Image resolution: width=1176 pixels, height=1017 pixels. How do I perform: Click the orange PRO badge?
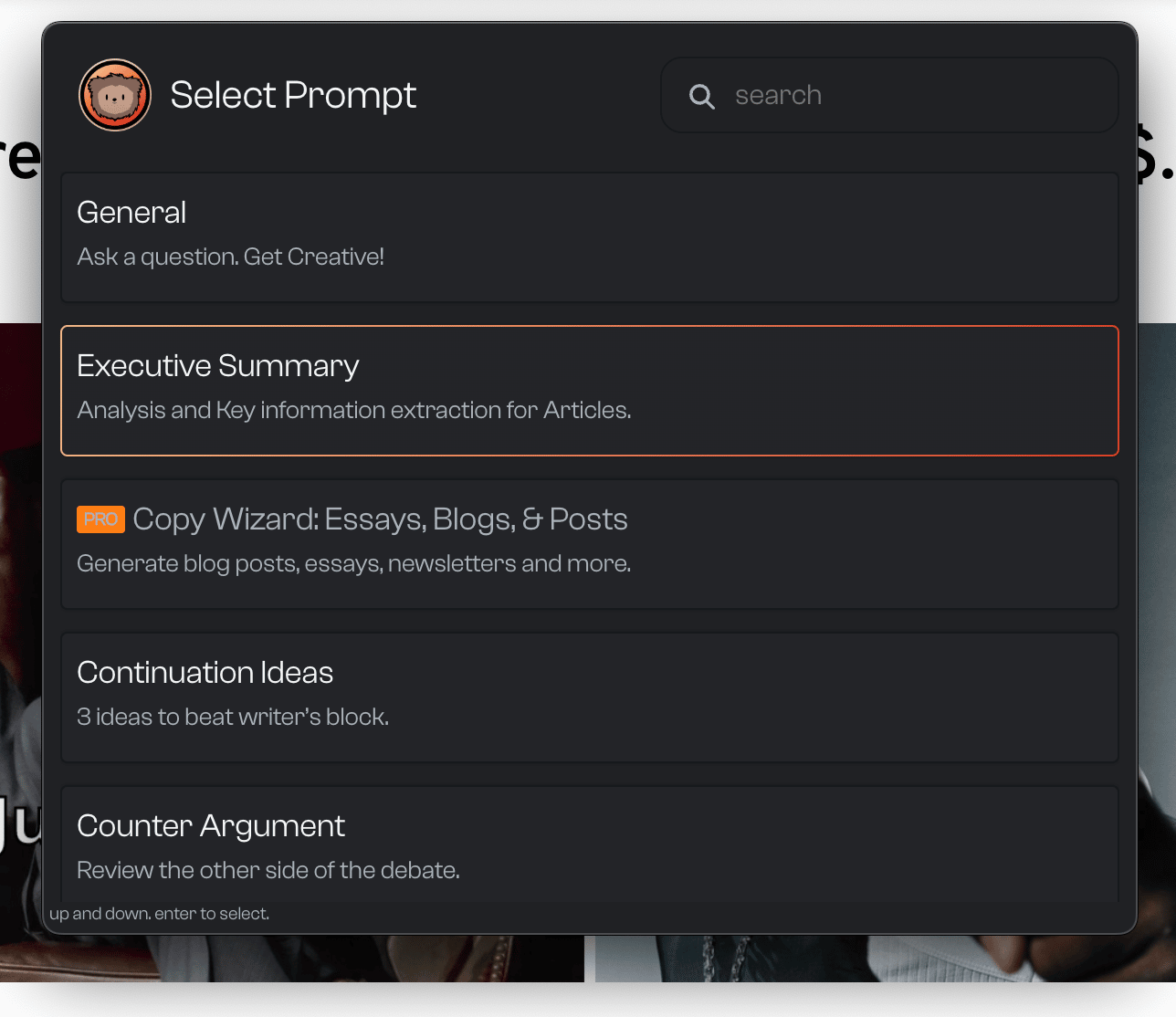coord(100,519)
